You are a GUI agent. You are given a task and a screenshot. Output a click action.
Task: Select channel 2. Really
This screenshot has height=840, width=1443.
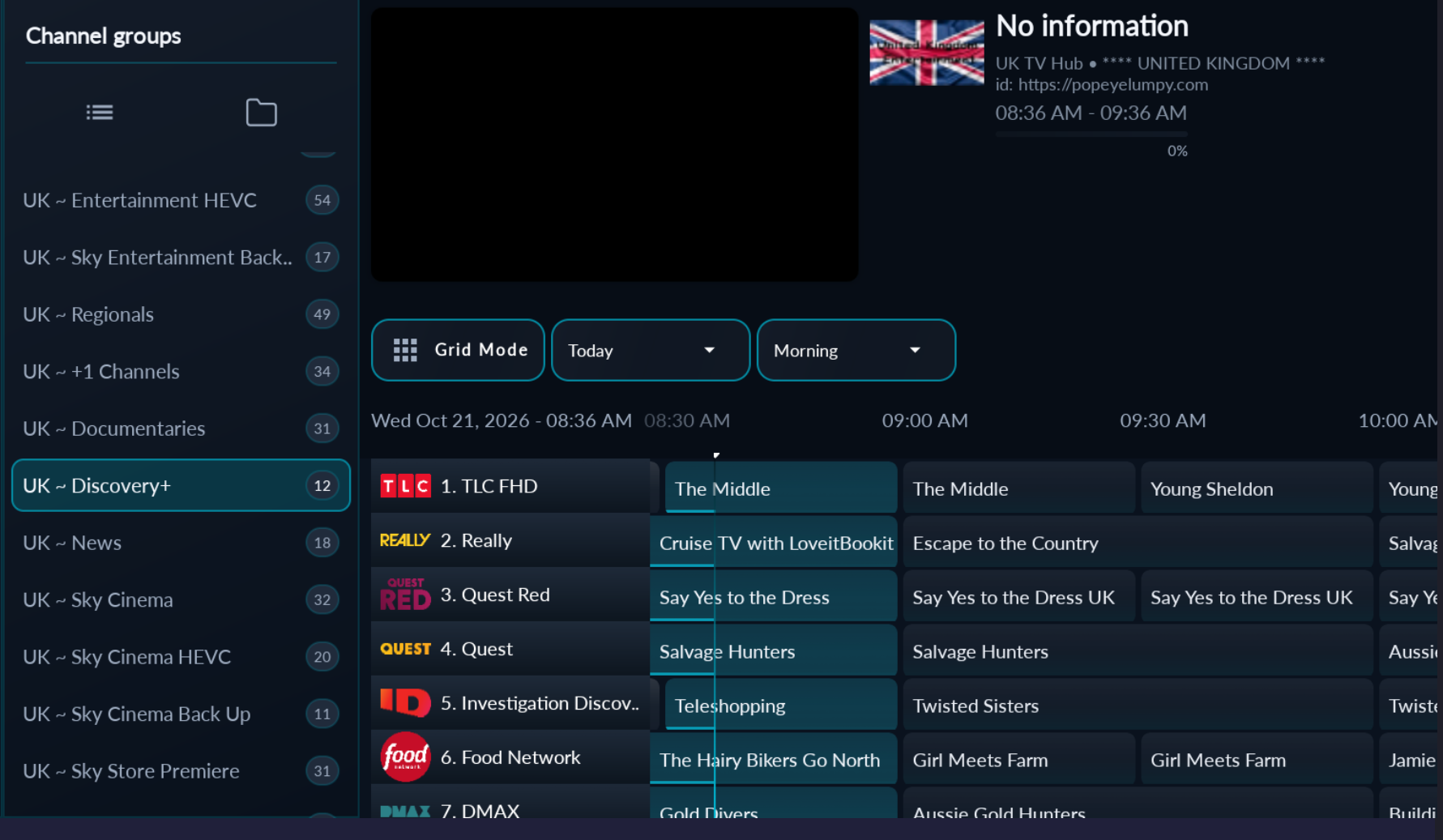pyautogui.click(x=510, y=540)
